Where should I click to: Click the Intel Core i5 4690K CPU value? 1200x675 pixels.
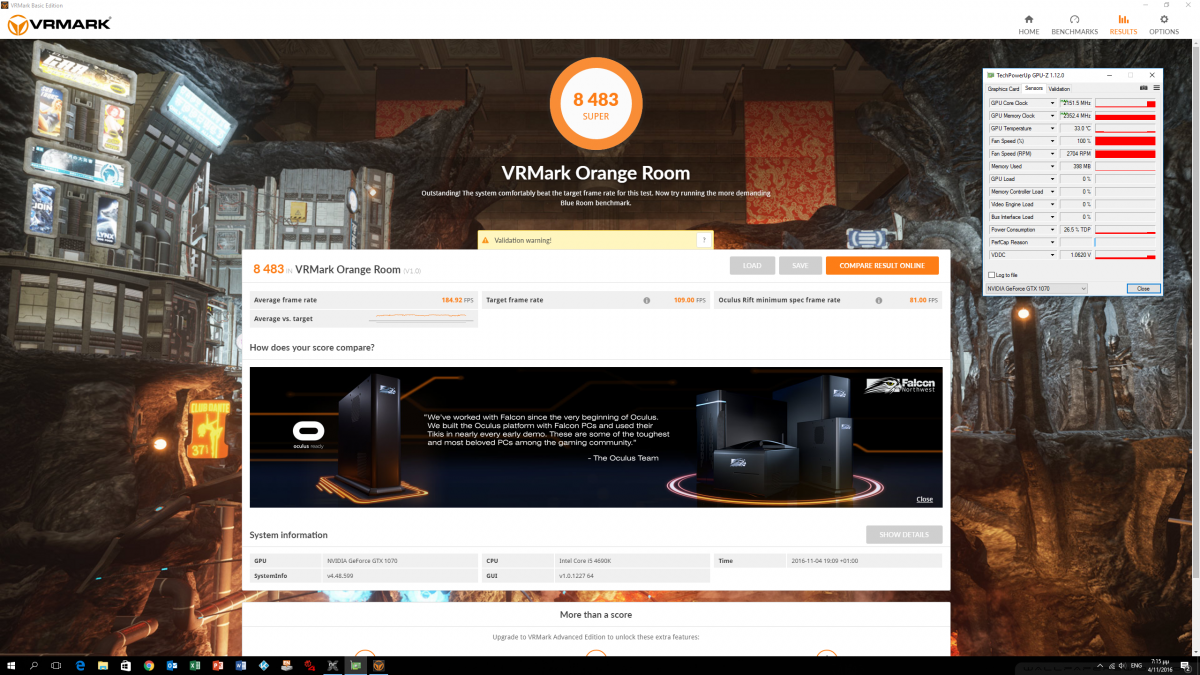(x=586, y=561)
